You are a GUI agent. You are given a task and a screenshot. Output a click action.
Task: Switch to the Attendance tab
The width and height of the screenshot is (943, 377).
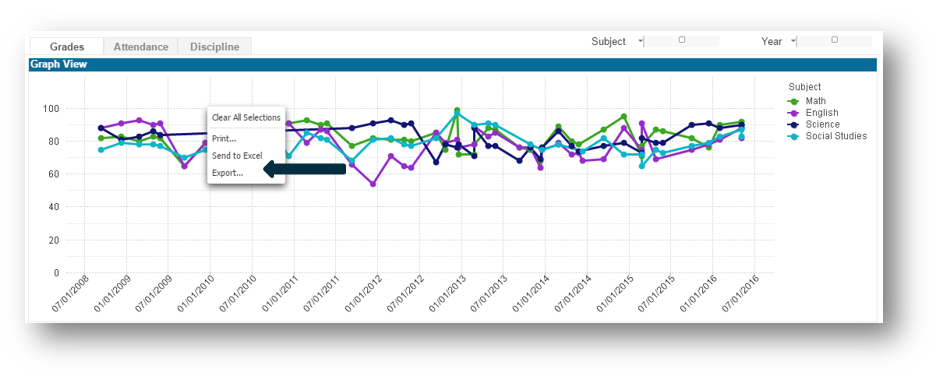point(141,47)
